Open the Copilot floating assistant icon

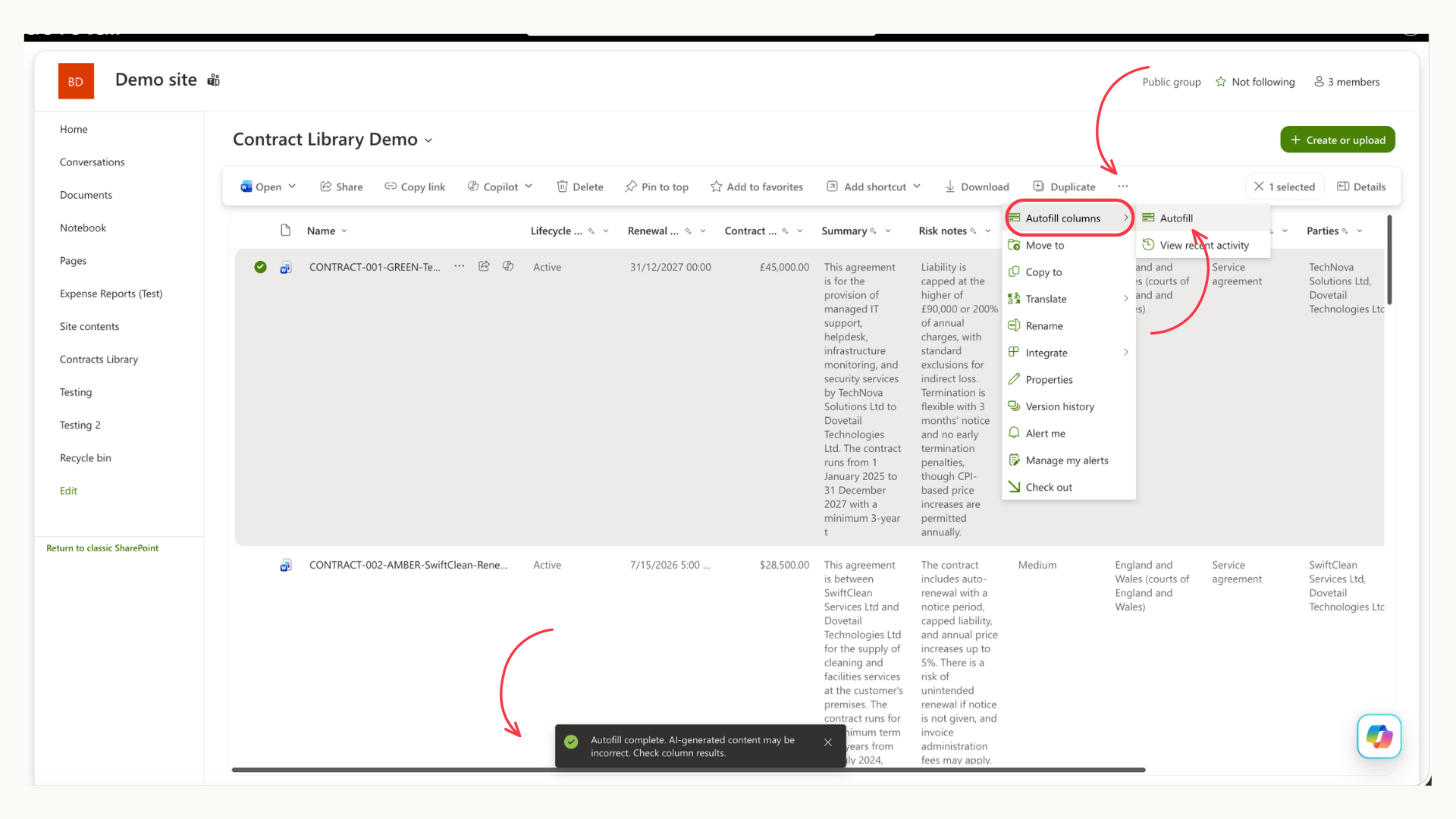click(x=1379, y=736)
